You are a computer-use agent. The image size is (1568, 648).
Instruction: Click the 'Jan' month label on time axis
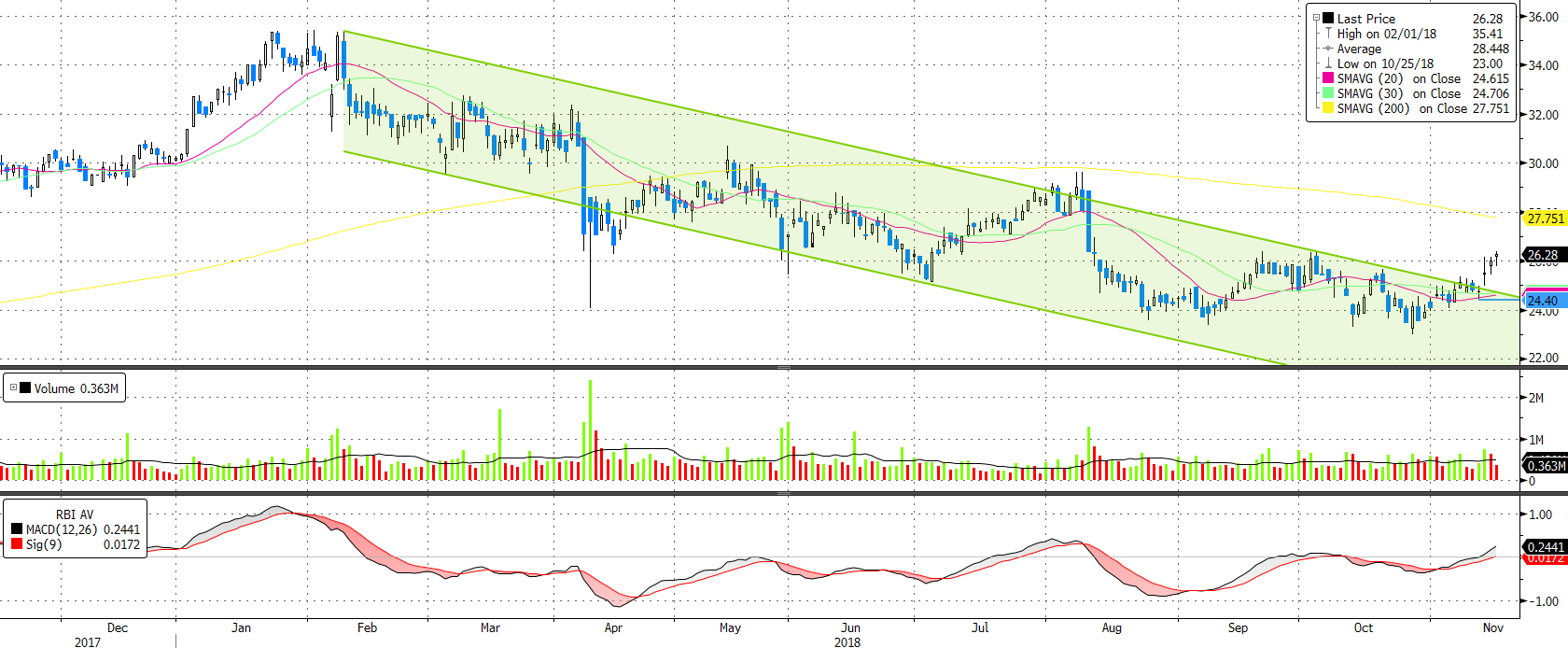241,627
